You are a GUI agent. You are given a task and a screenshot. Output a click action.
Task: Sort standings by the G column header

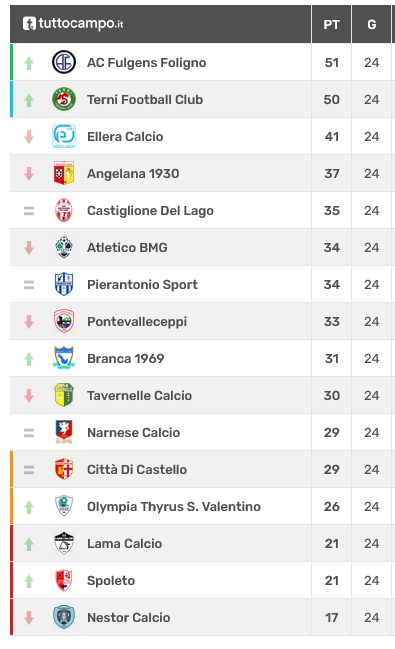point(371,24)
